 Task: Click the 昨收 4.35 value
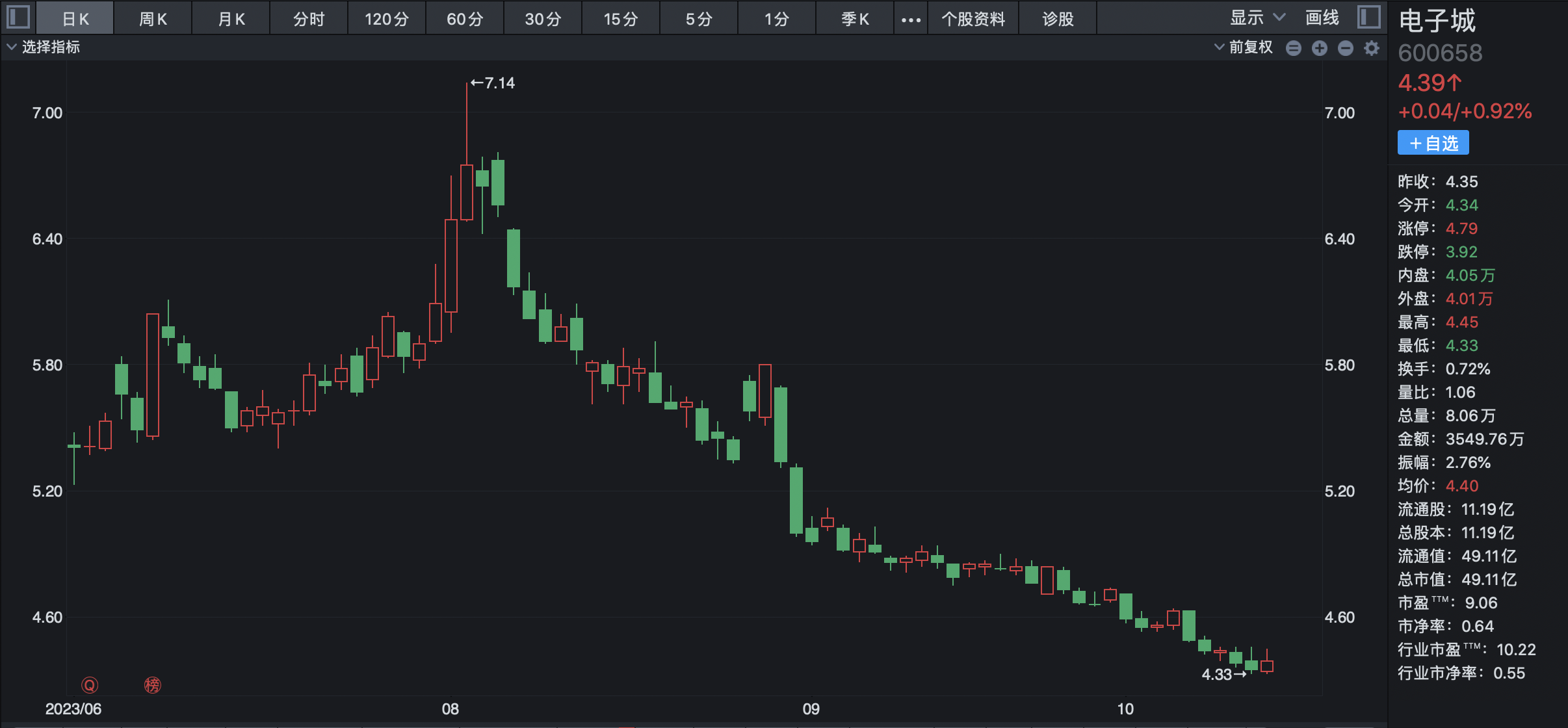point(1461,182)
